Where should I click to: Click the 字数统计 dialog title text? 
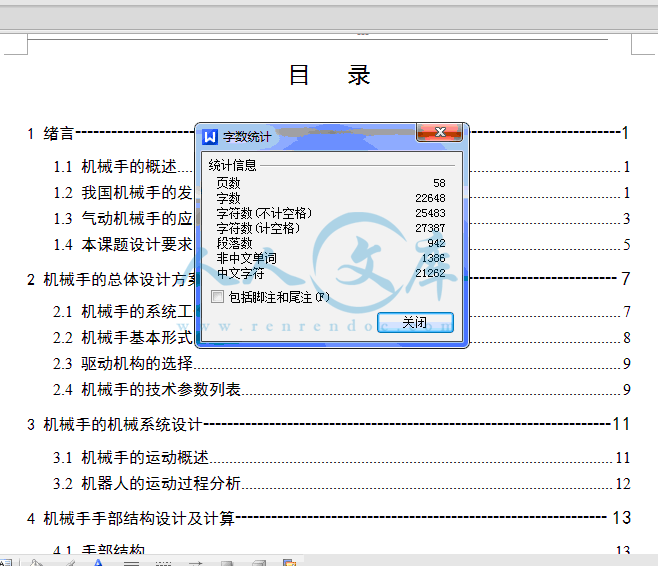[247, 137]
